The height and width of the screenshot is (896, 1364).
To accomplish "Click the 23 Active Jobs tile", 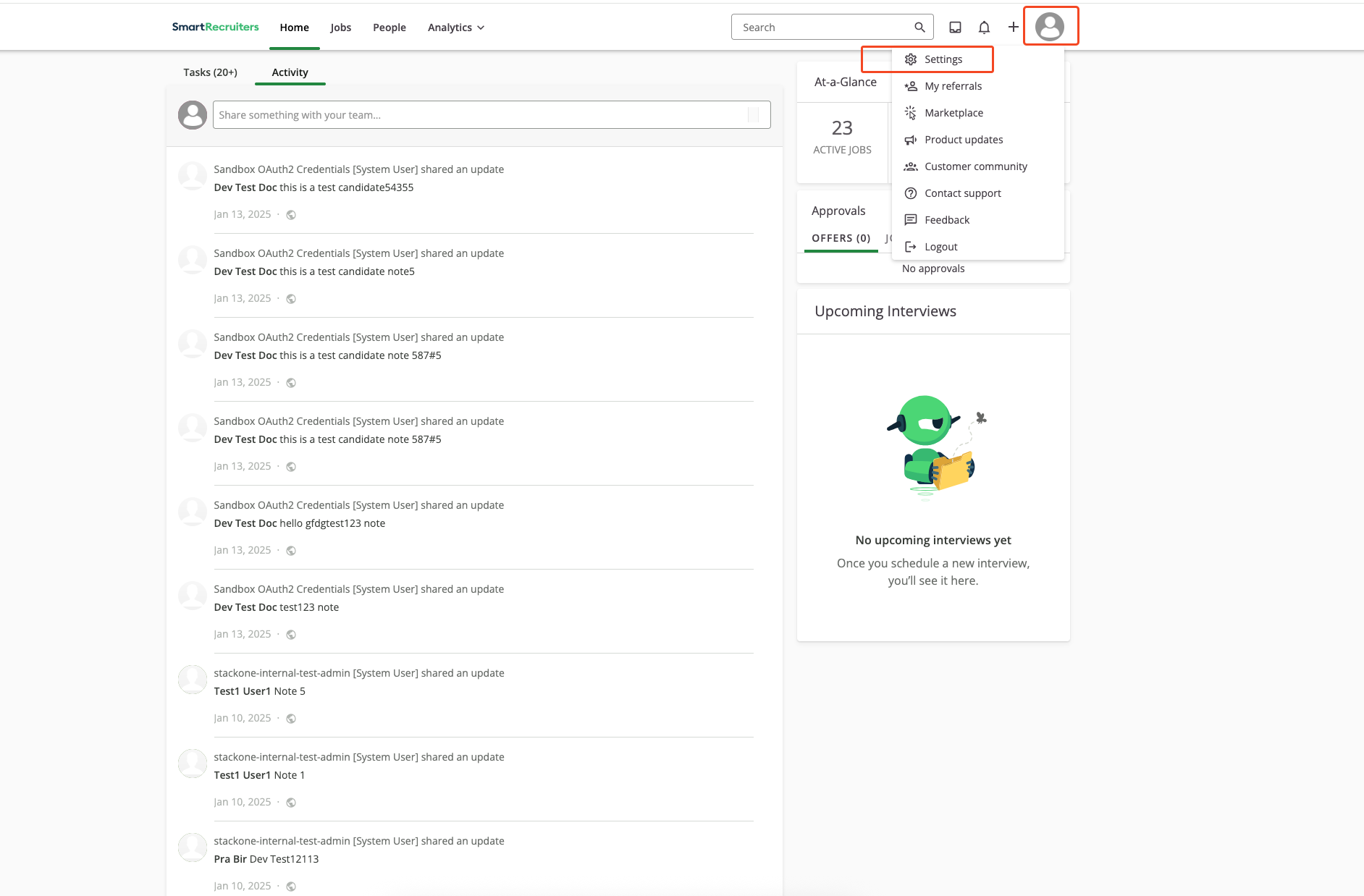I will click(x=842, y=138).
